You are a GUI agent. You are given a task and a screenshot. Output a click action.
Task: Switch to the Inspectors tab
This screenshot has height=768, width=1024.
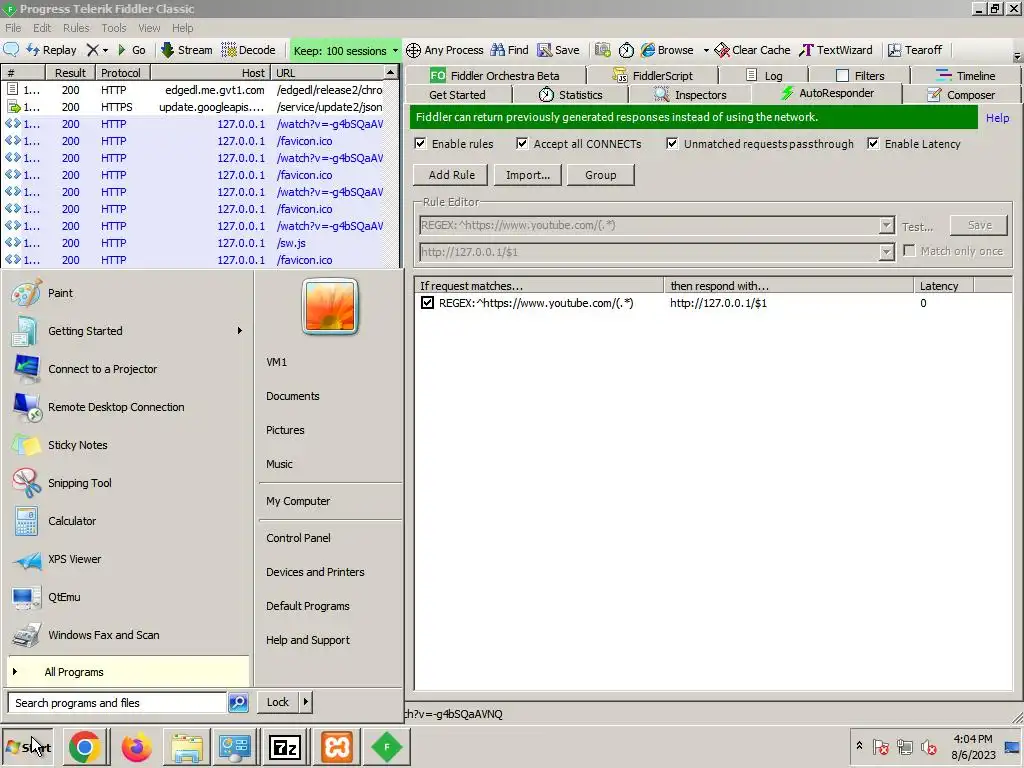690,95
